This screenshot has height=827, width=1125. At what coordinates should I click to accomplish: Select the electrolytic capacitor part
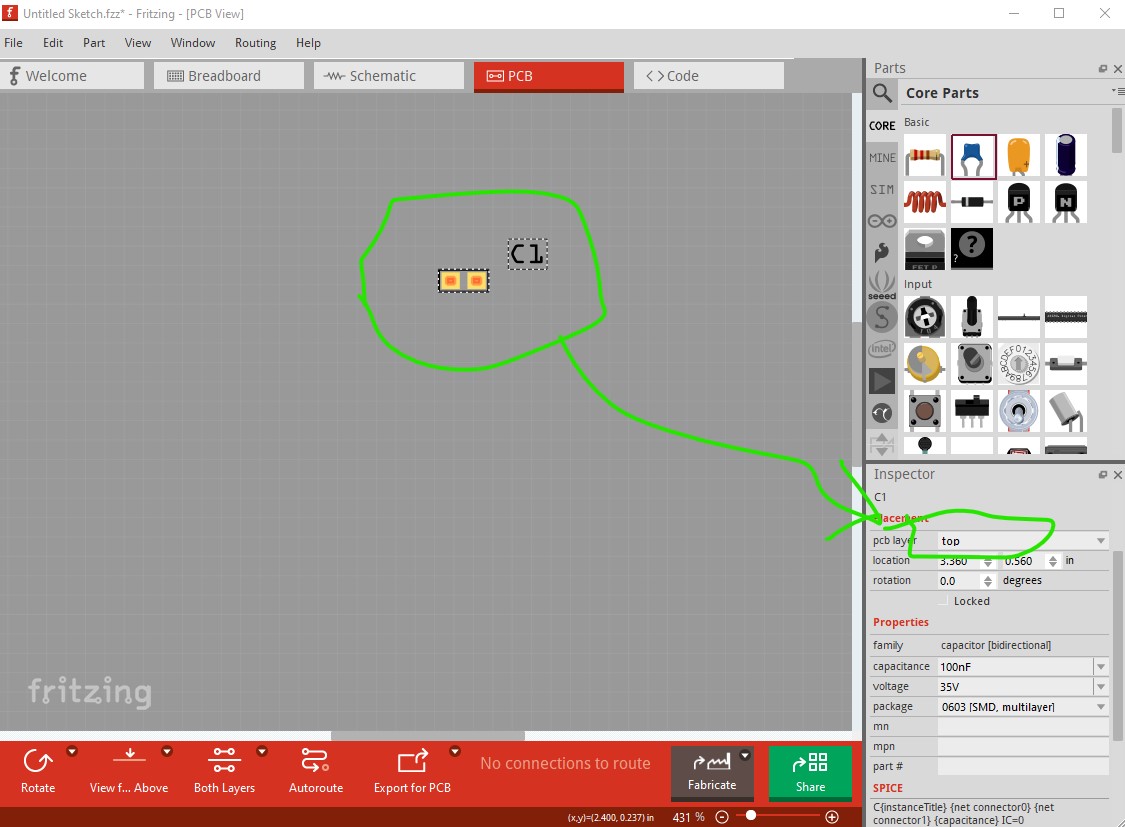point(1065,156)
